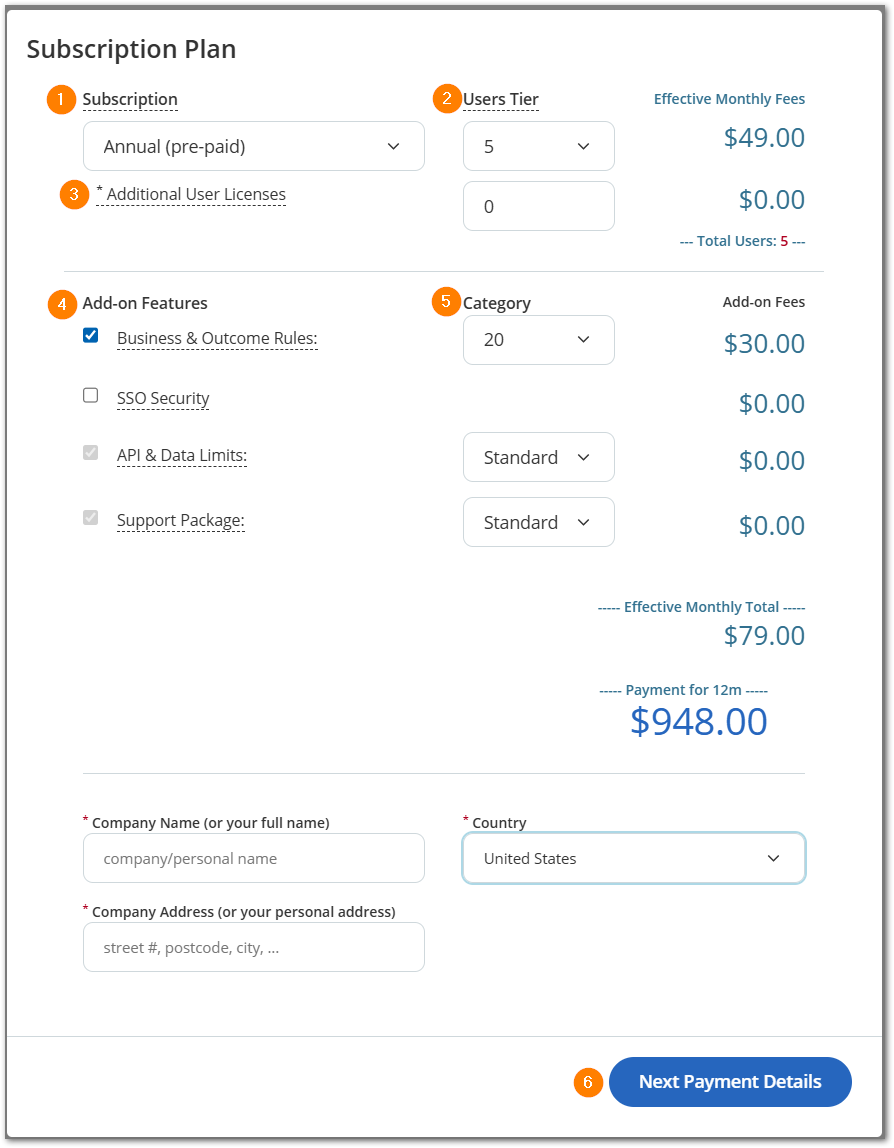Open the Support Package Standard dropdown
894x1148 pixels.
[x=538, y=522]
